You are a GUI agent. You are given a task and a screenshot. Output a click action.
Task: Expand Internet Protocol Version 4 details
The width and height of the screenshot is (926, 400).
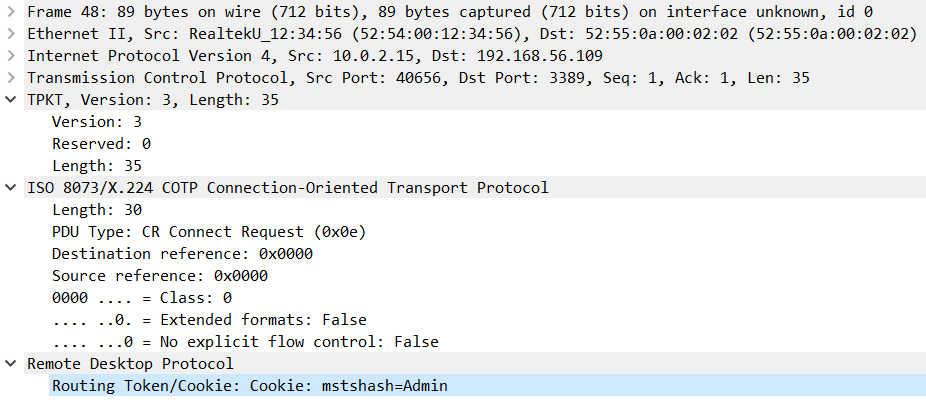pyautogui.click(x=11, y=56)
